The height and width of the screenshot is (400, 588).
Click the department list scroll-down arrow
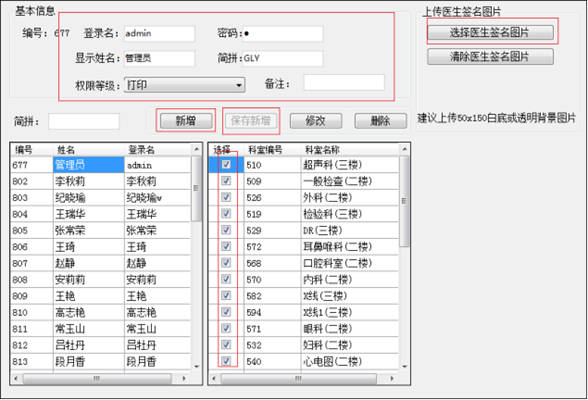404,366
